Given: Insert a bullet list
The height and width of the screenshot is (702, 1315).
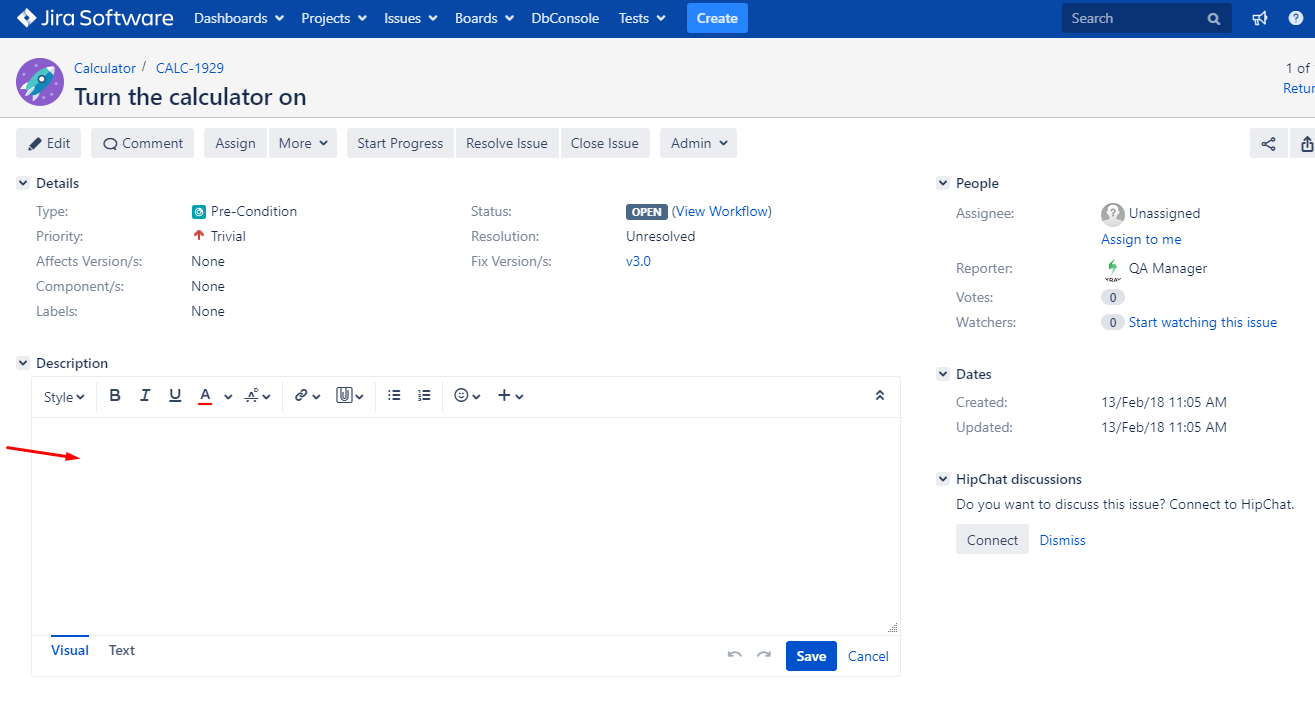Looking at the screenshot, I should 394,396.
